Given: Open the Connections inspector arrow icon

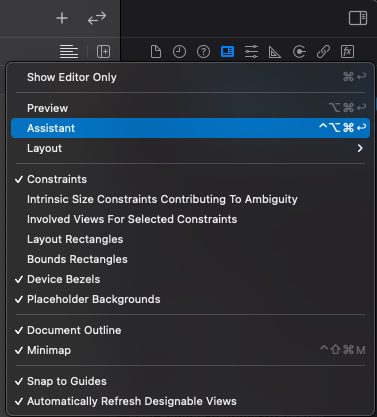Looking at the screenshot, I should (x=299, y=52).
